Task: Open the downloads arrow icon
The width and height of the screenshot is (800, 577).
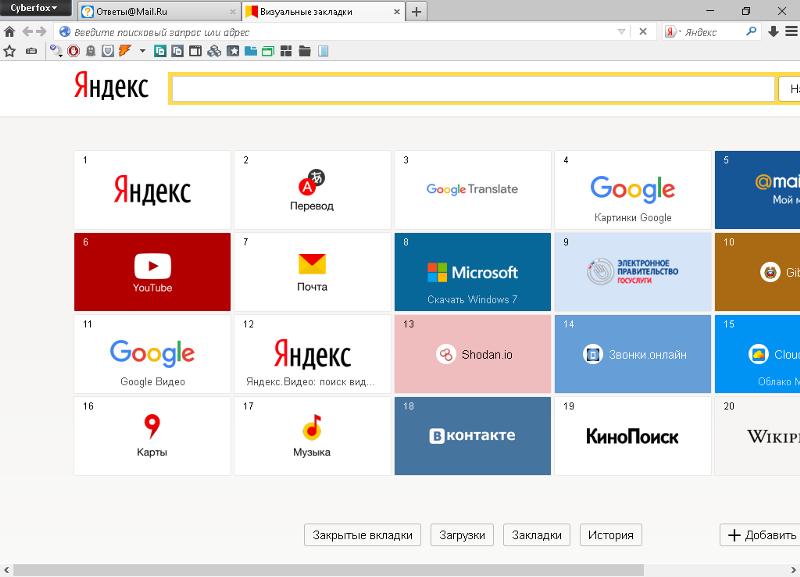Action: point(773,32)
